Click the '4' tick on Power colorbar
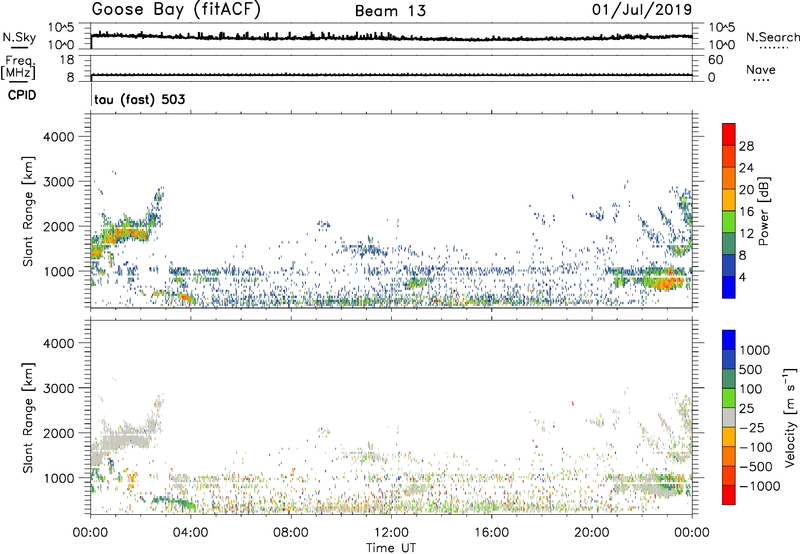 (x=743, y=277)
